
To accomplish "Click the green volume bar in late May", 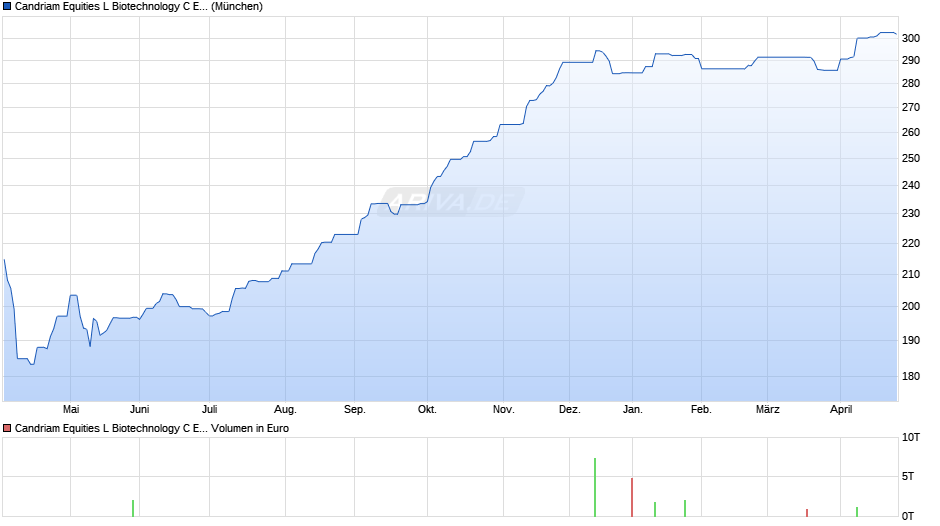I will [132, 508].
